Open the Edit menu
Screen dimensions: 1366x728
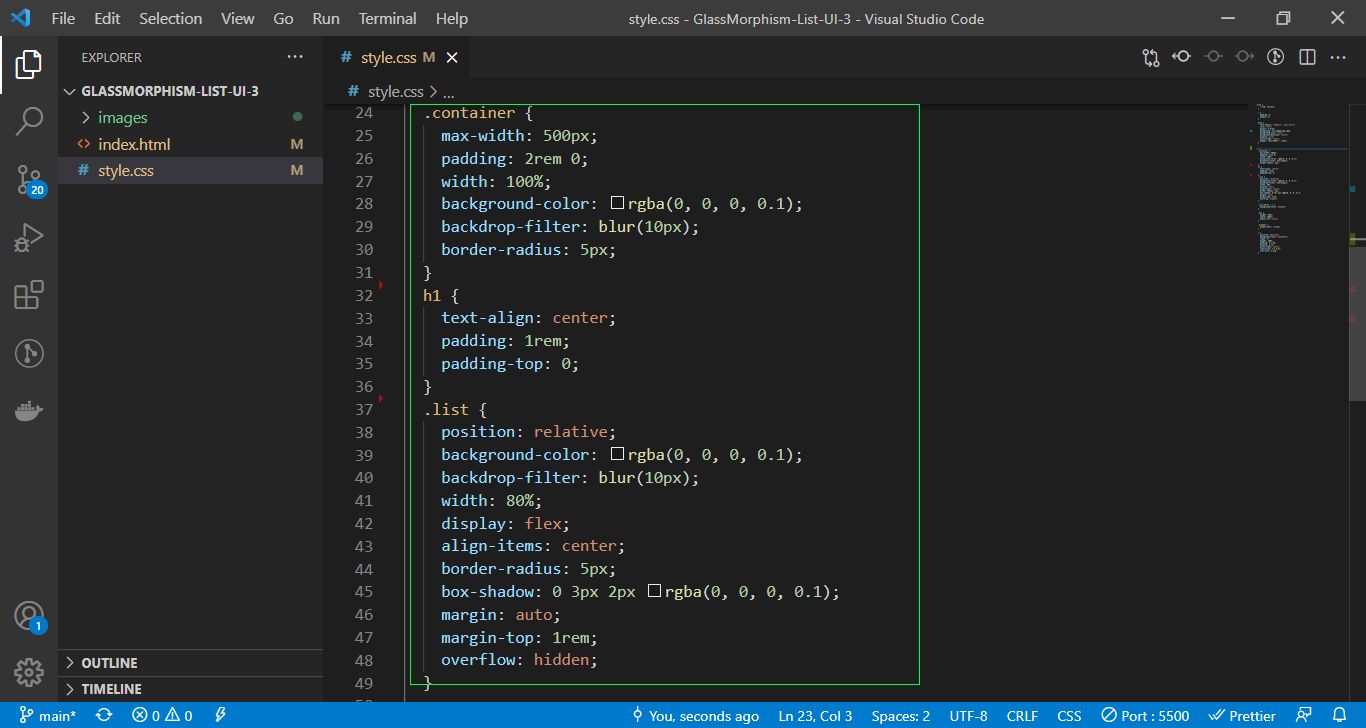click(x=107, y=18)
